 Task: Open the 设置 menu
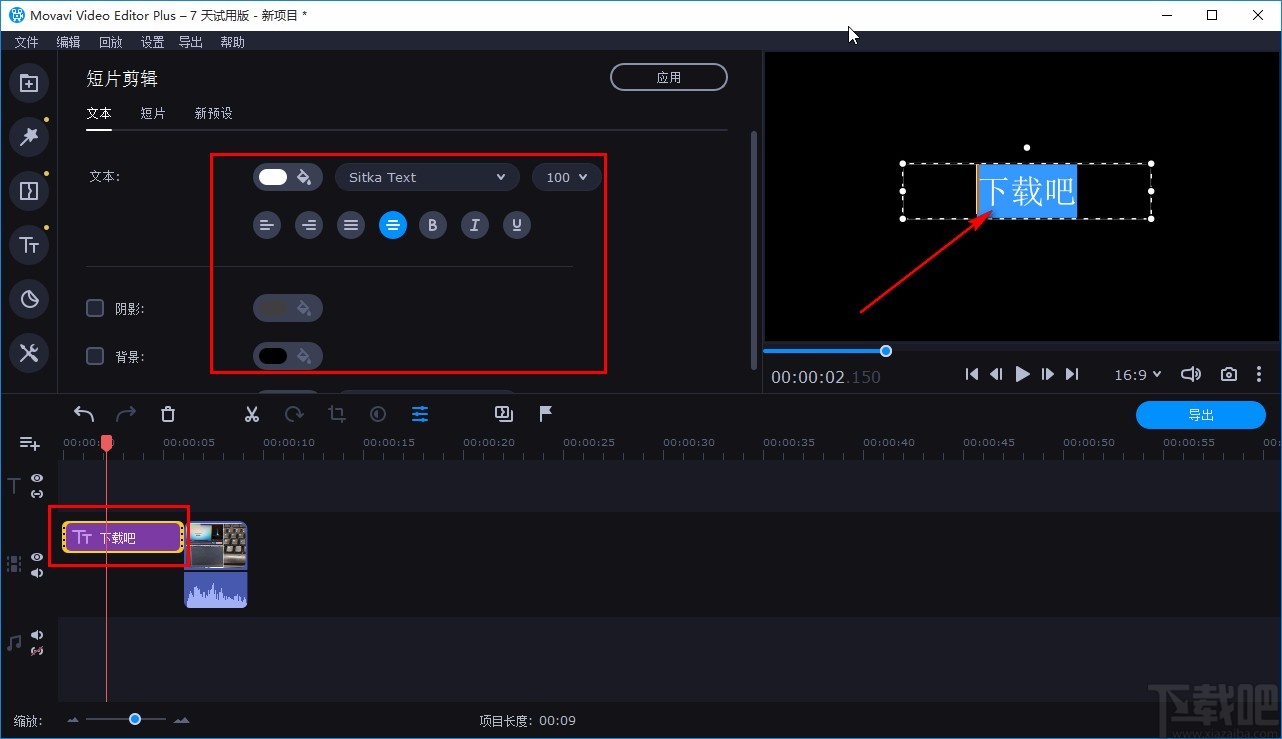coord(152,42)
